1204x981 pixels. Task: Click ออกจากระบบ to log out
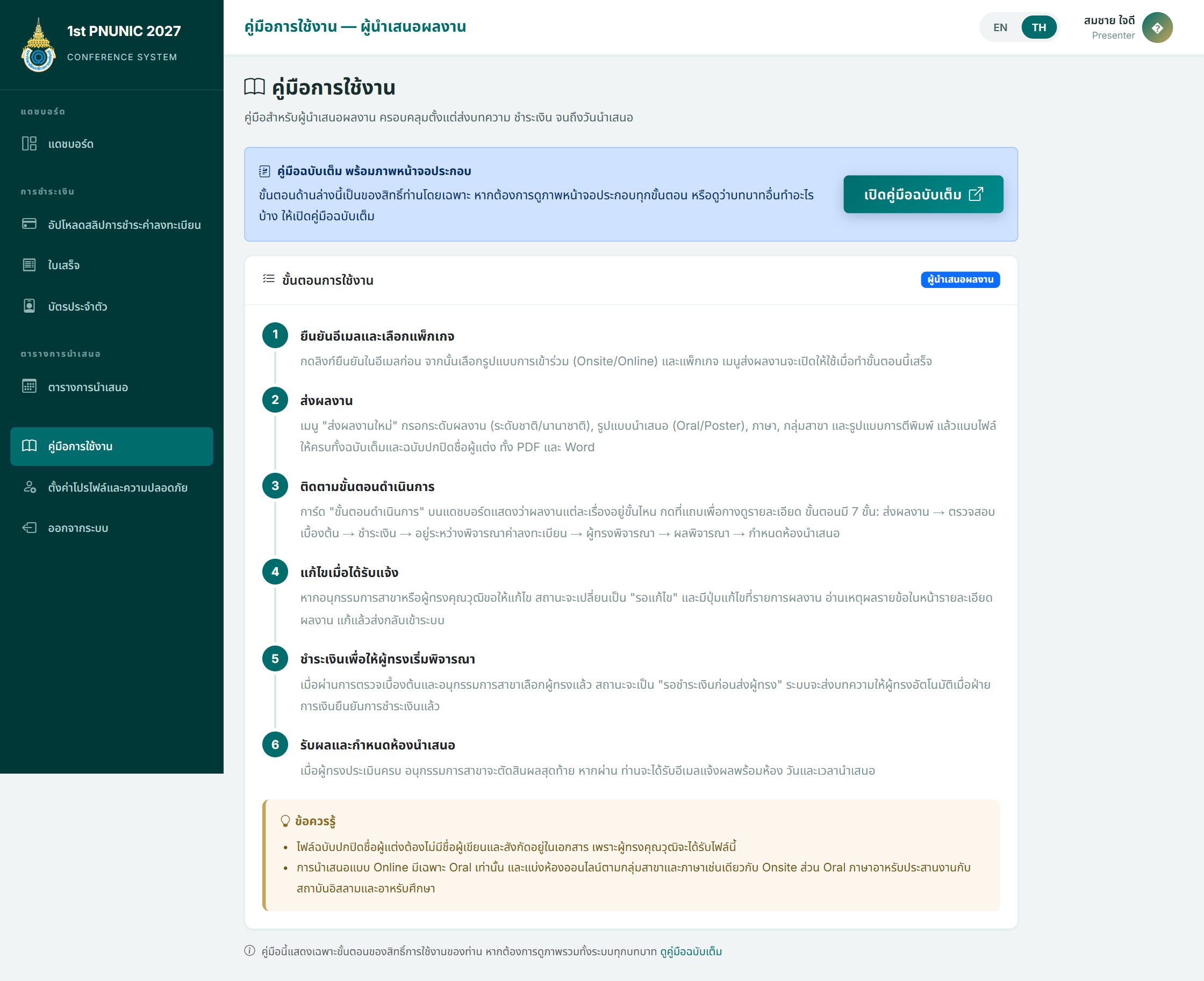112,528
